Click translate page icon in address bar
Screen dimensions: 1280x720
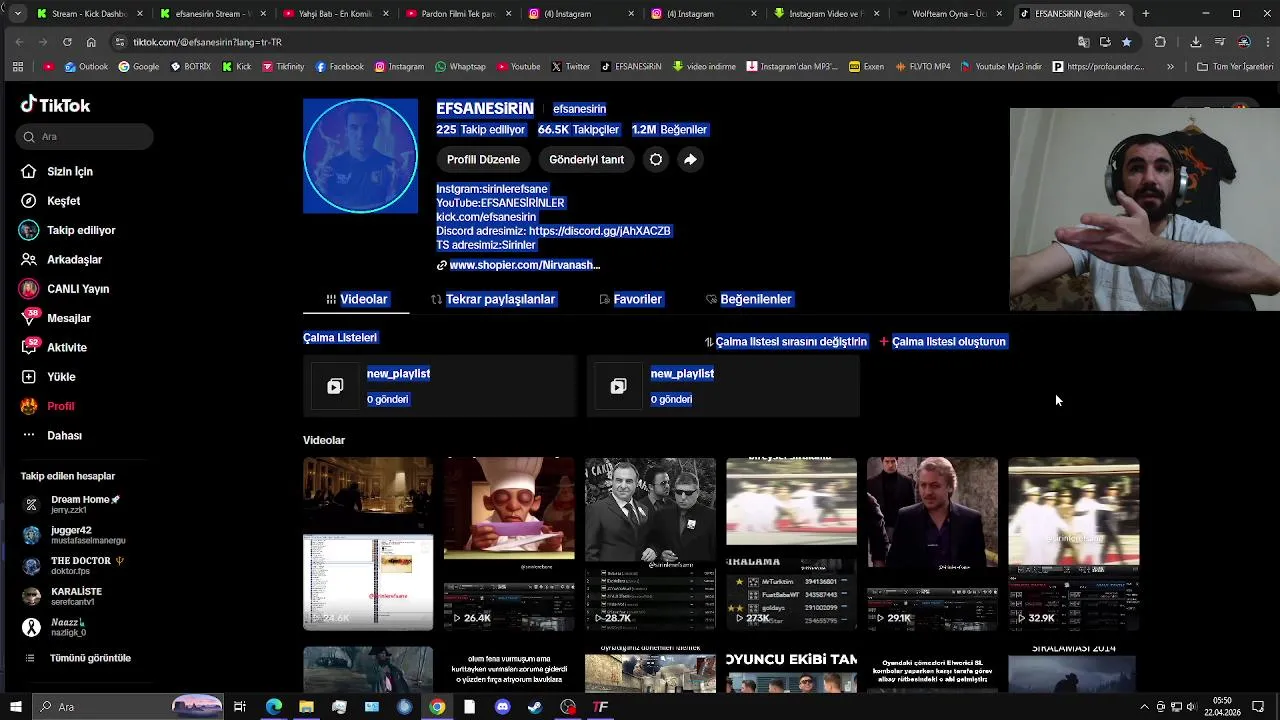click(1083, 42)
